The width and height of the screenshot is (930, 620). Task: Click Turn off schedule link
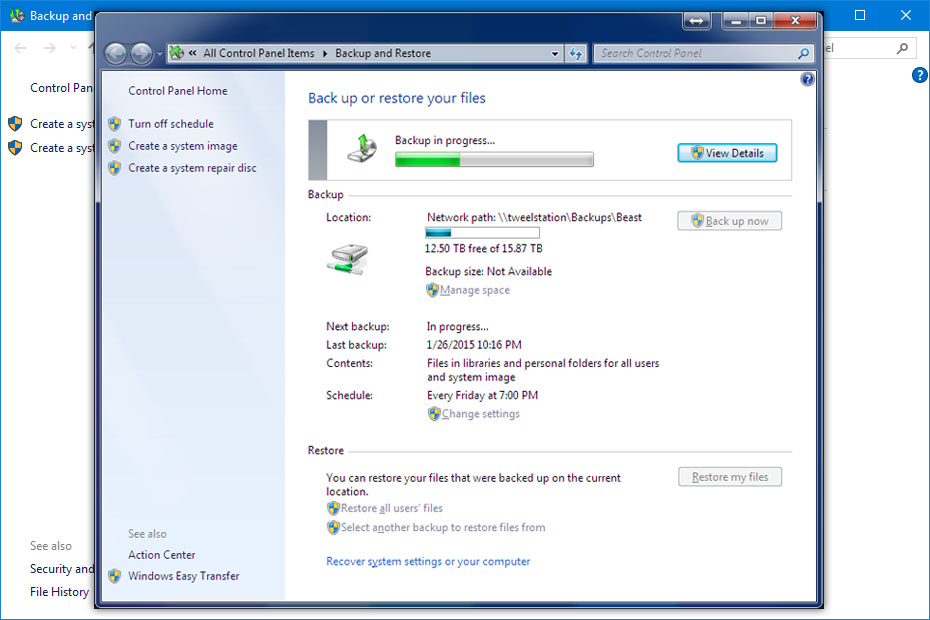coord(171,123)
